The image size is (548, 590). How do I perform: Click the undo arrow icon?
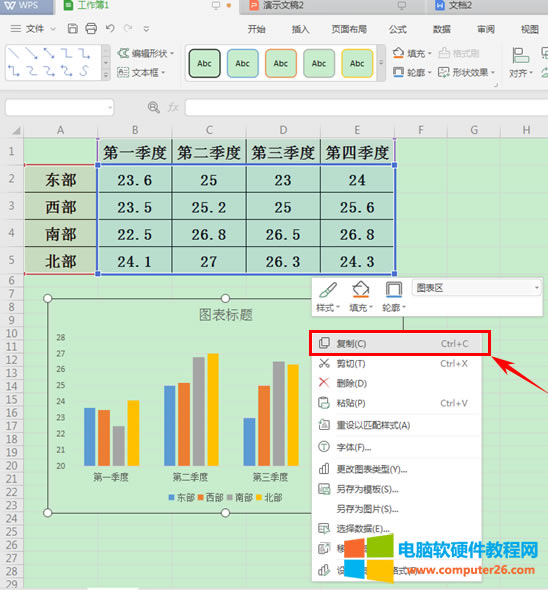tap(110, 28)
